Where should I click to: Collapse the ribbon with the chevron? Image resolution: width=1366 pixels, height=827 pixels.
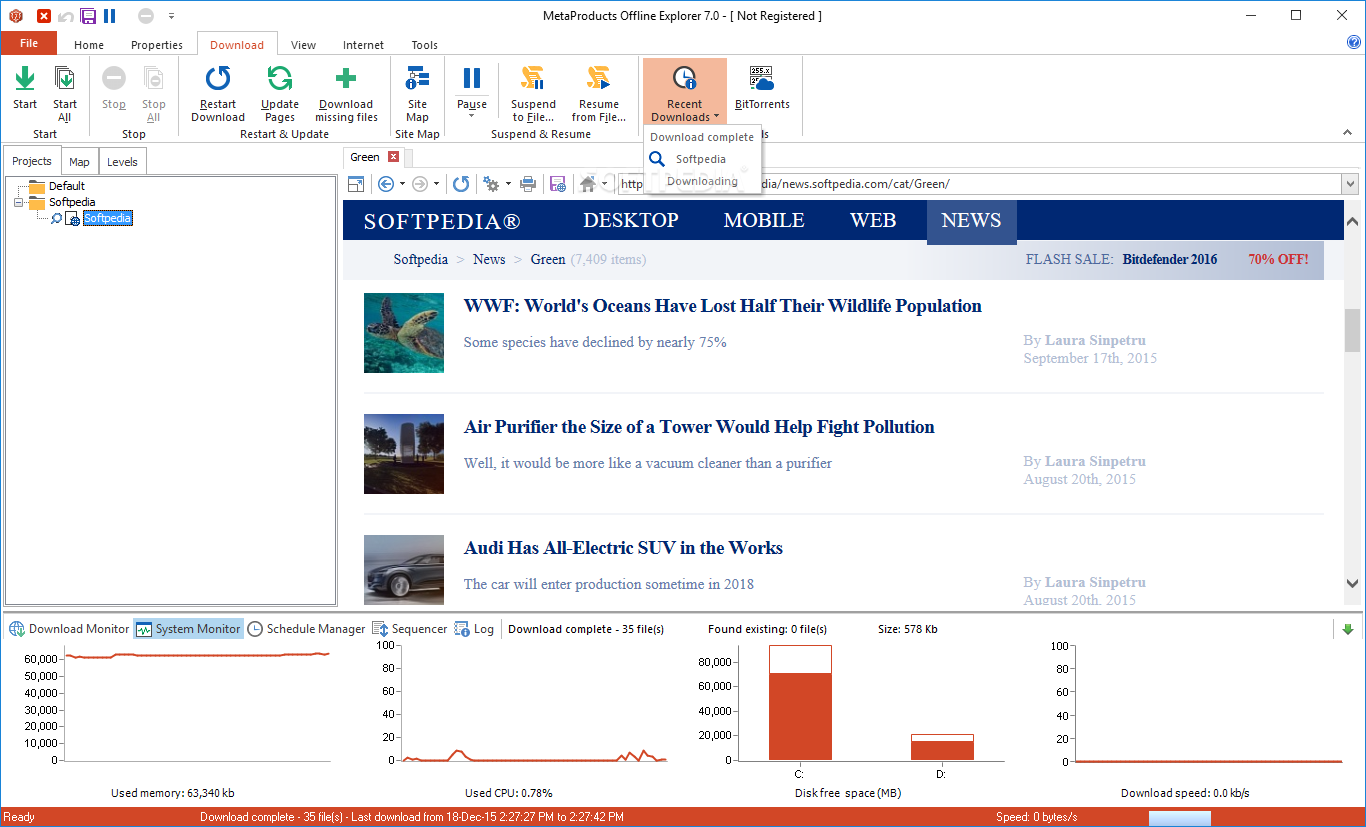[x=1347, y=132]
